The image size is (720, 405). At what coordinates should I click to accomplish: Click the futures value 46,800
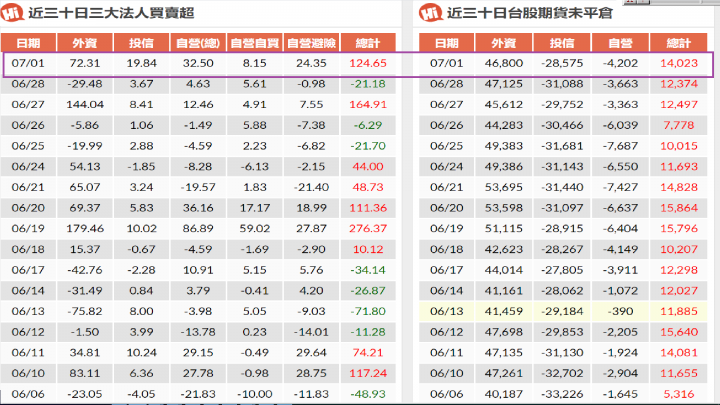click(x=504, y=63)
